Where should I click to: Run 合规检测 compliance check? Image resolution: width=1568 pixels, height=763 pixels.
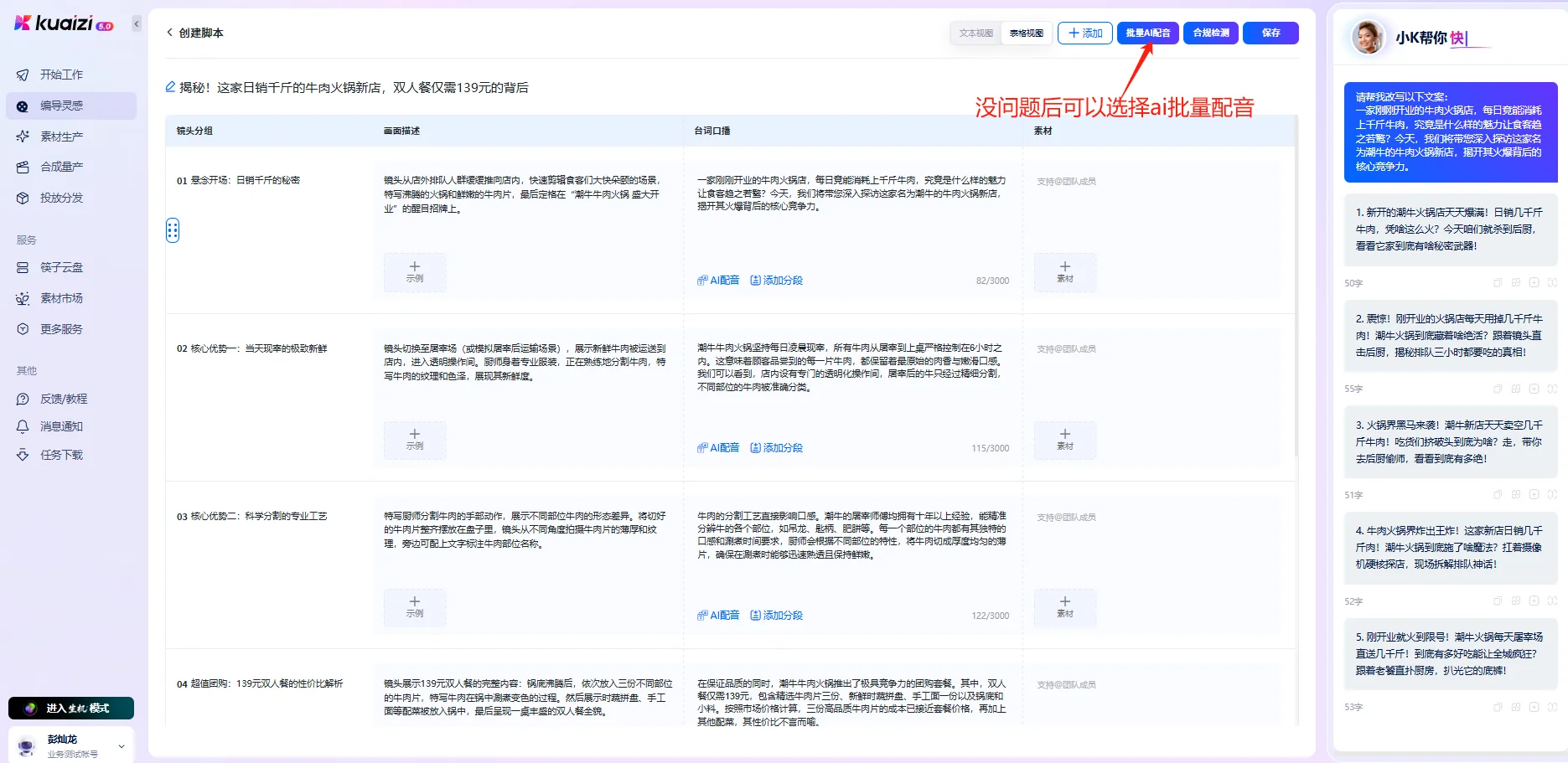pyautogui.click(x=1211, y=34)
